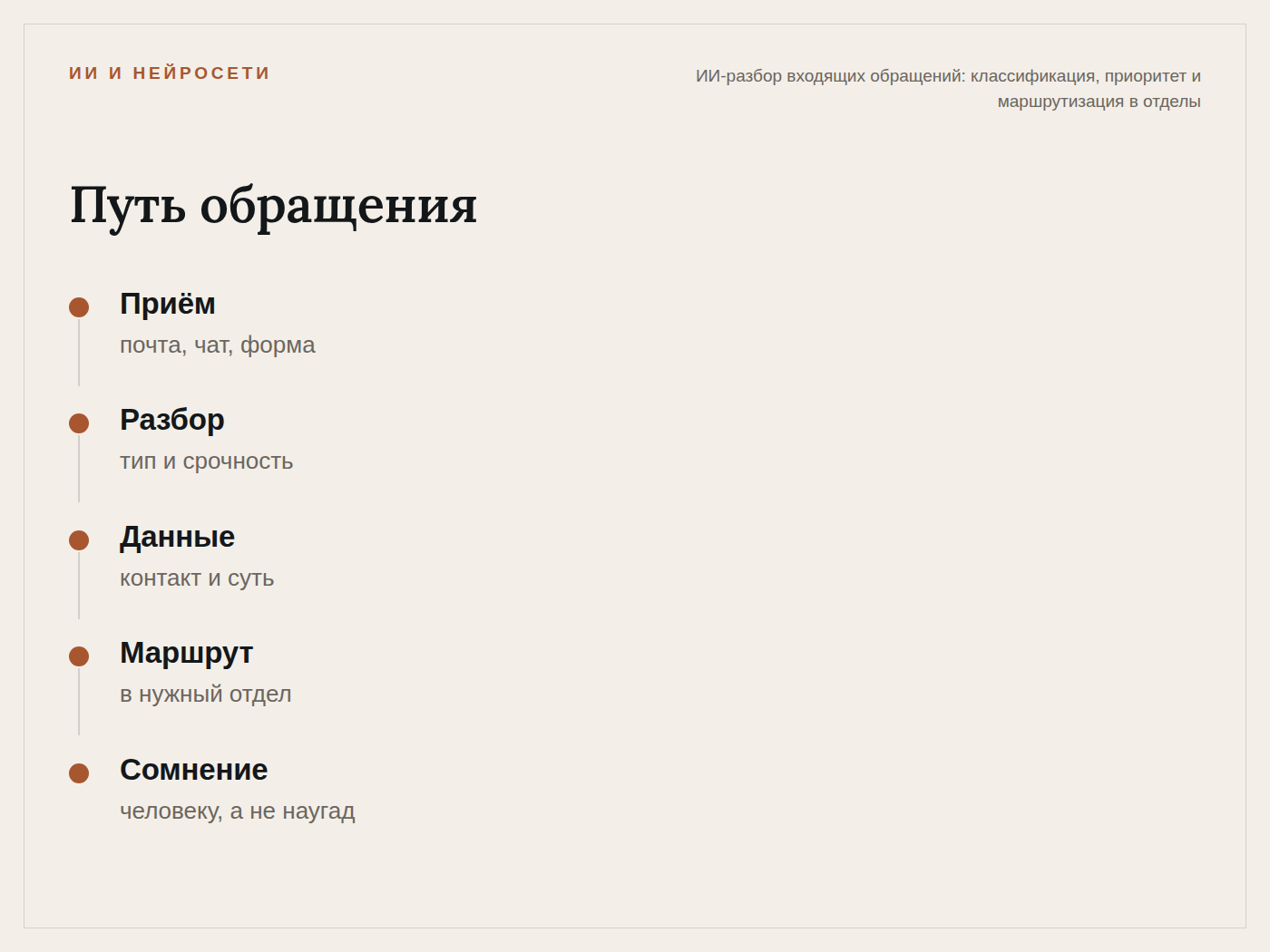The height and width of the screenshot is (952, 1270).
Task: Select the "Маршрут" step heading
Action: coord(187,653)
